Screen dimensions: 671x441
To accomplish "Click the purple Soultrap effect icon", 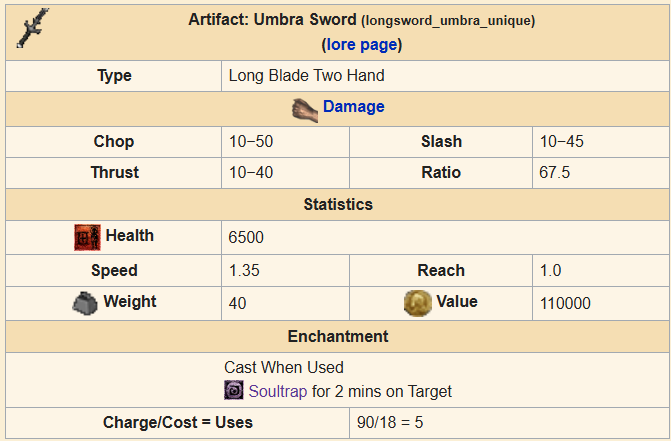I will point(234,390).
